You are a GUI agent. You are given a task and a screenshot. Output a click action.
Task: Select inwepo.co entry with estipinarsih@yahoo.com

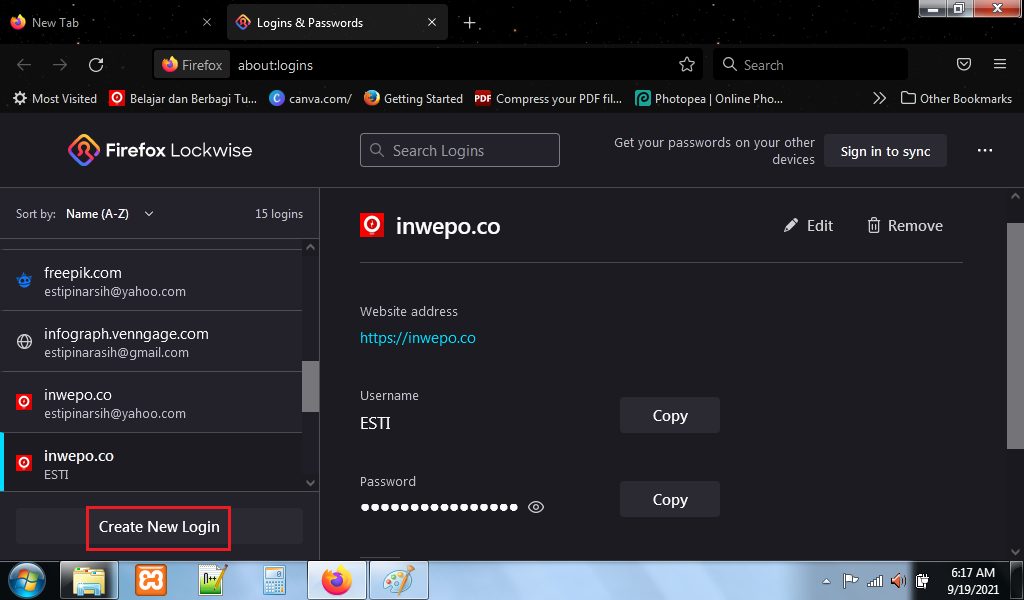pos(151,403)
